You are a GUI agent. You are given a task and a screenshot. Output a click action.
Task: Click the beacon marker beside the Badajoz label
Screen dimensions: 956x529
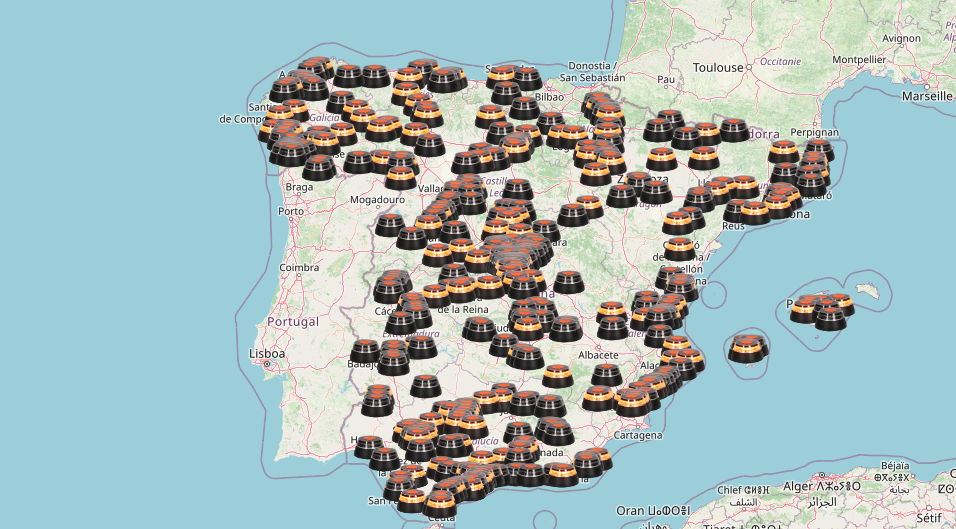point(366,351)
